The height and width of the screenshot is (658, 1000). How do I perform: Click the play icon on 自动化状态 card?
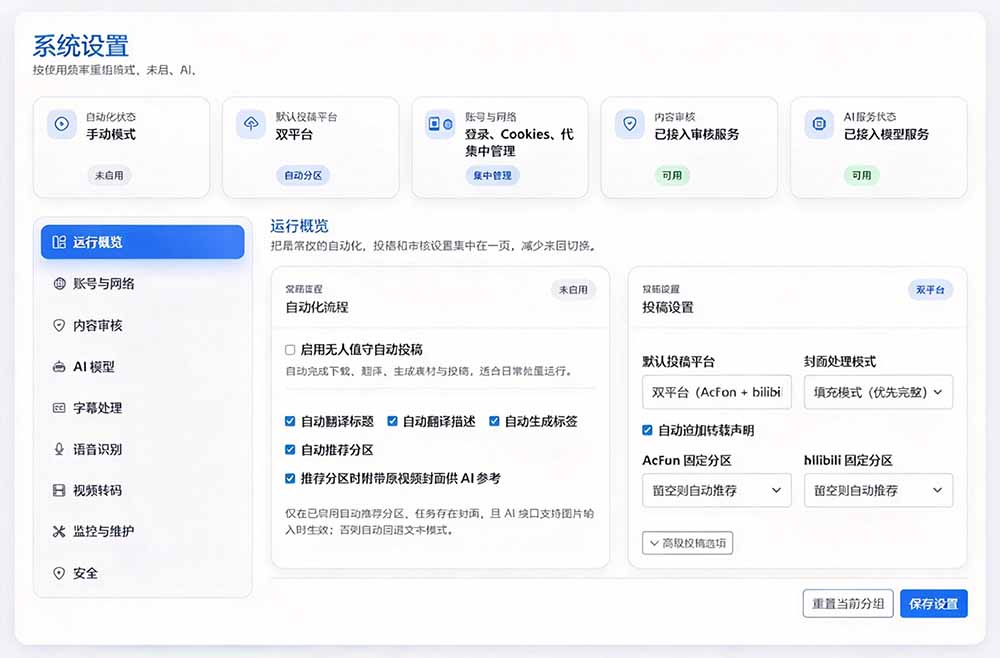(62, 124)
